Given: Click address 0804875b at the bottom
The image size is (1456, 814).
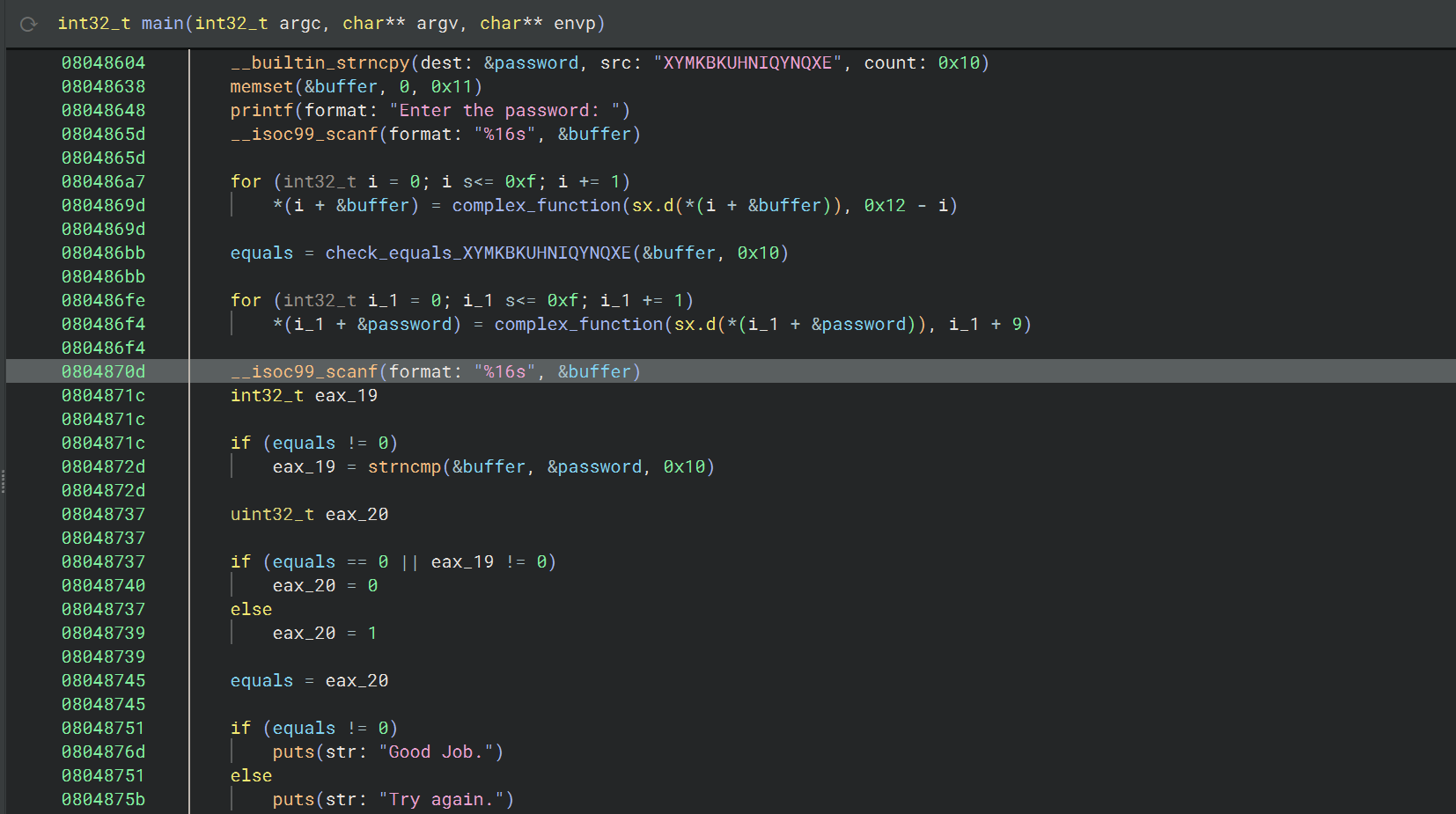Looking at the screenshot, I should tap(103, 800).
